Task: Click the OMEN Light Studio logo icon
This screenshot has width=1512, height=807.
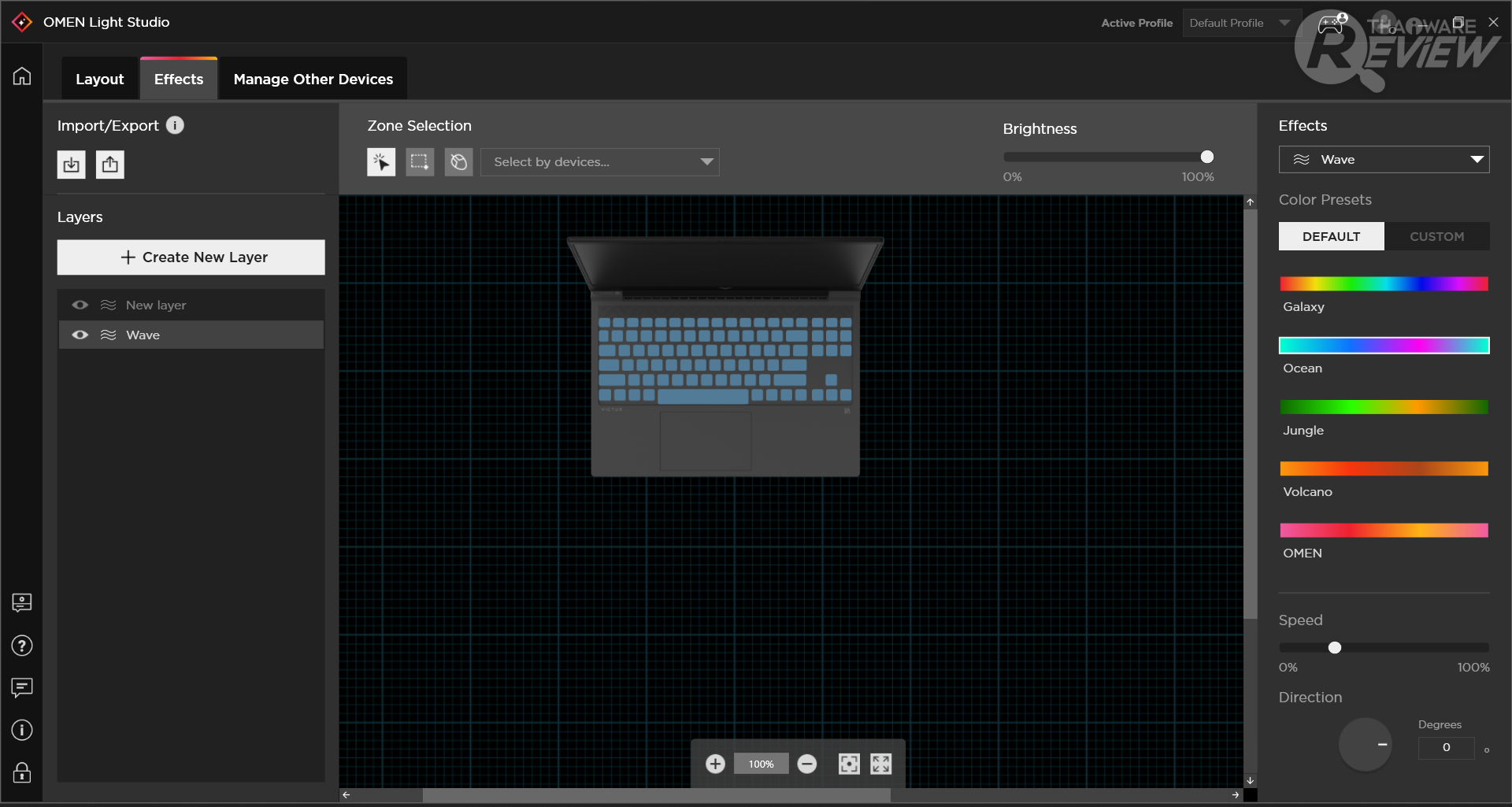Action: coord(22,22)
